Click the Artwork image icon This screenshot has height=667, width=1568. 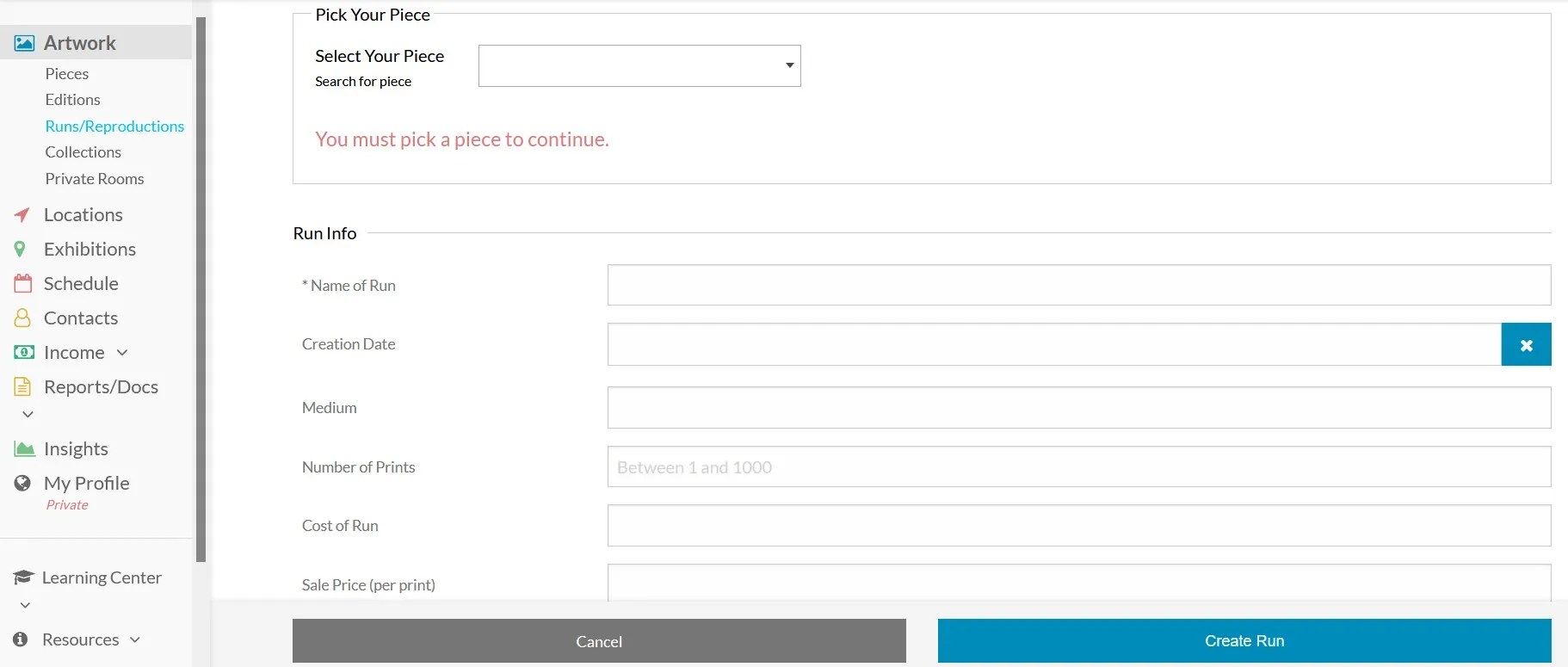(x=22, y=41)
